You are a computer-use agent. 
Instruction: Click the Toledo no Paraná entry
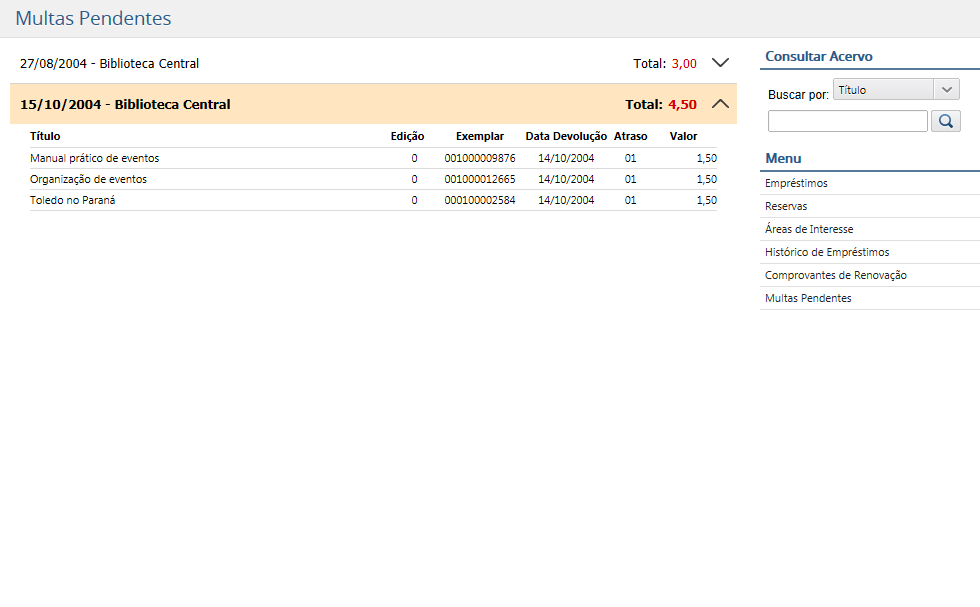[x=76, y=200]
